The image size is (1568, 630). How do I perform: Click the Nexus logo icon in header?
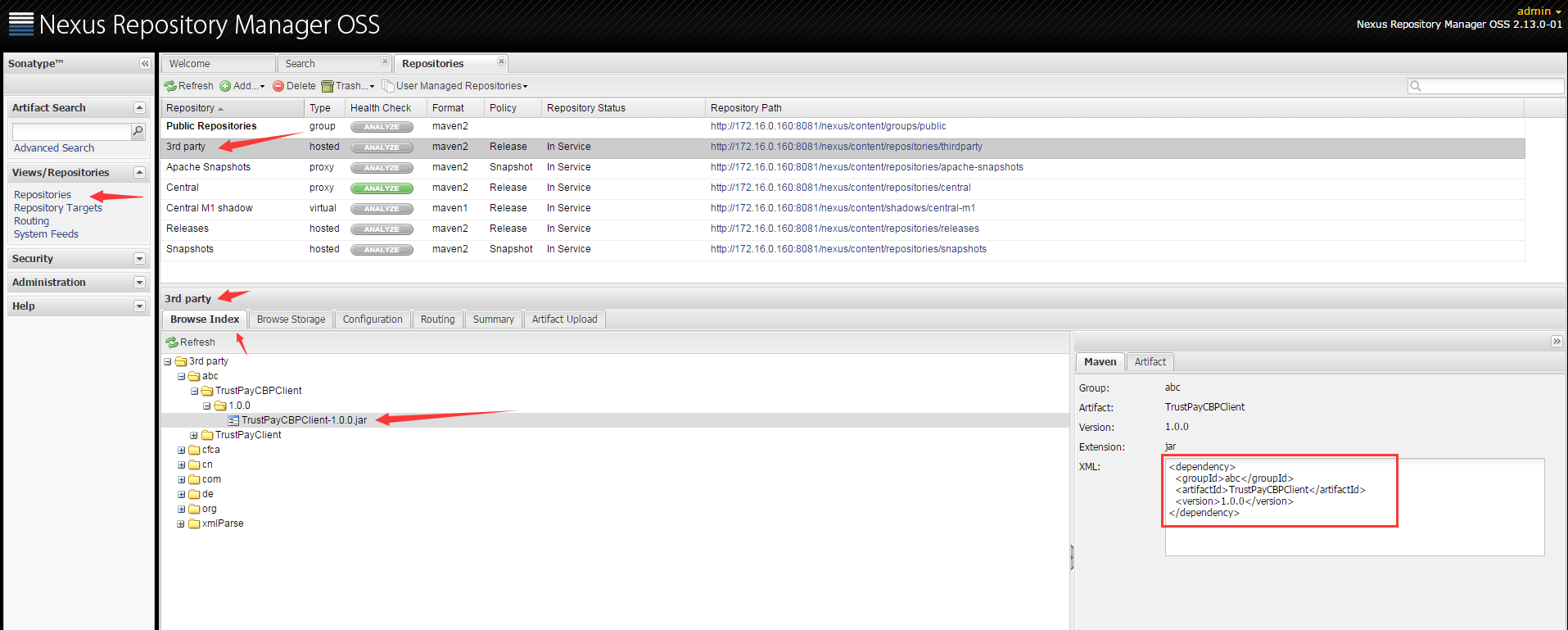tap(21, 25)
